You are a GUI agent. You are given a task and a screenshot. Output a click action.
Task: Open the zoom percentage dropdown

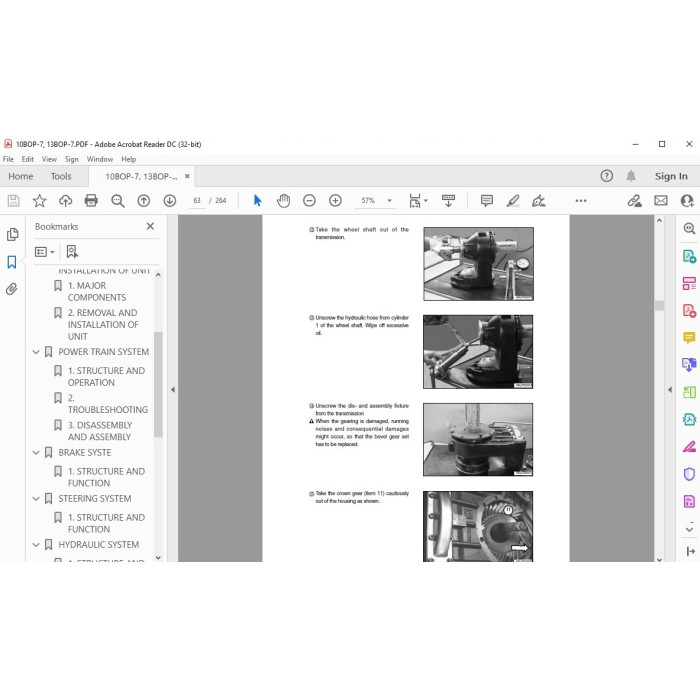point(389,201)
